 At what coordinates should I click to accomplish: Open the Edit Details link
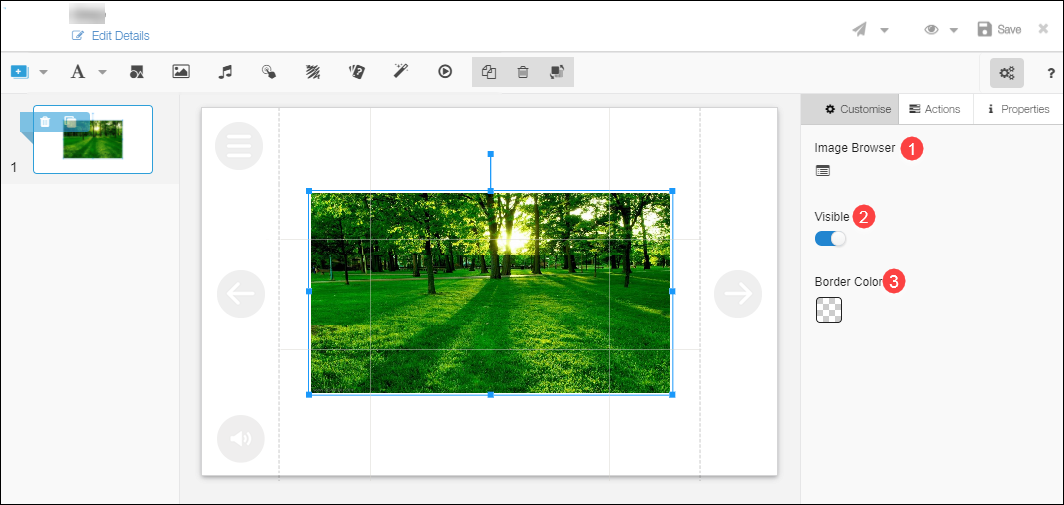(111, 36)
